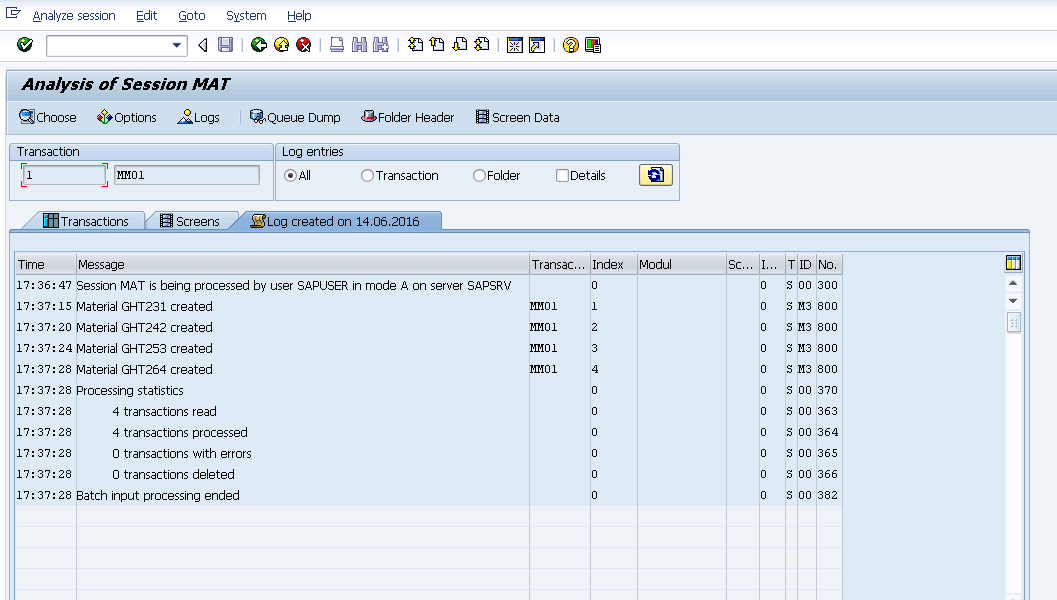Select the Folder radio button

tap(478, 175)
